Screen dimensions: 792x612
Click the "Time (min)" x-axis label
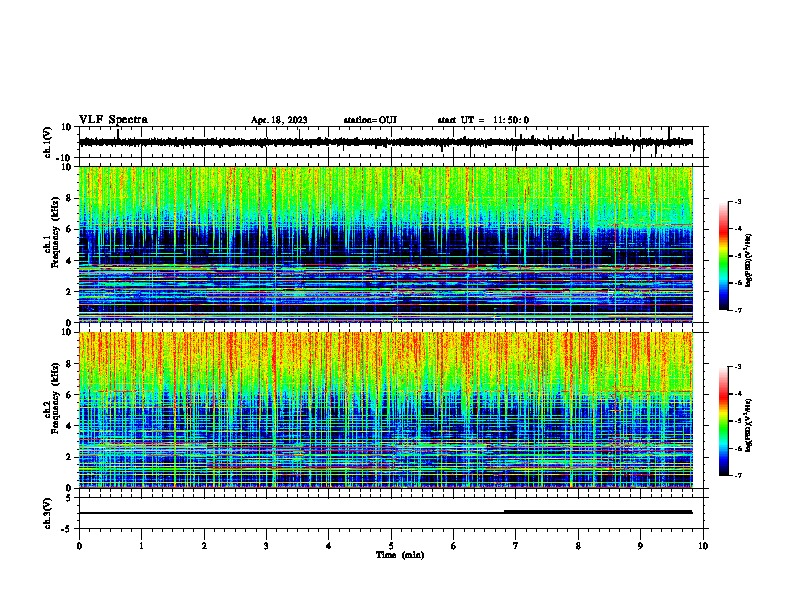click(400, 555)
